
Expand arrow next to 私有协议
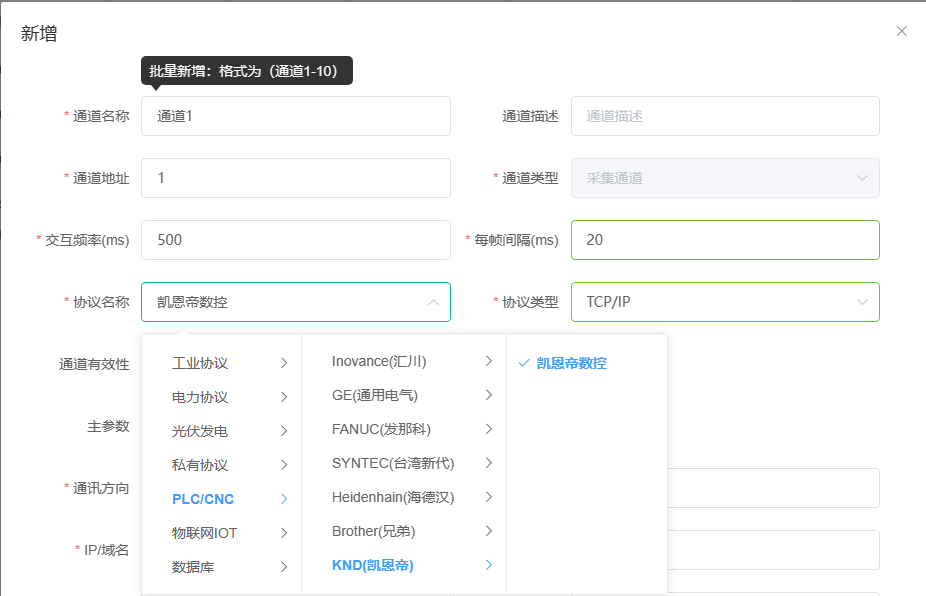284,465
